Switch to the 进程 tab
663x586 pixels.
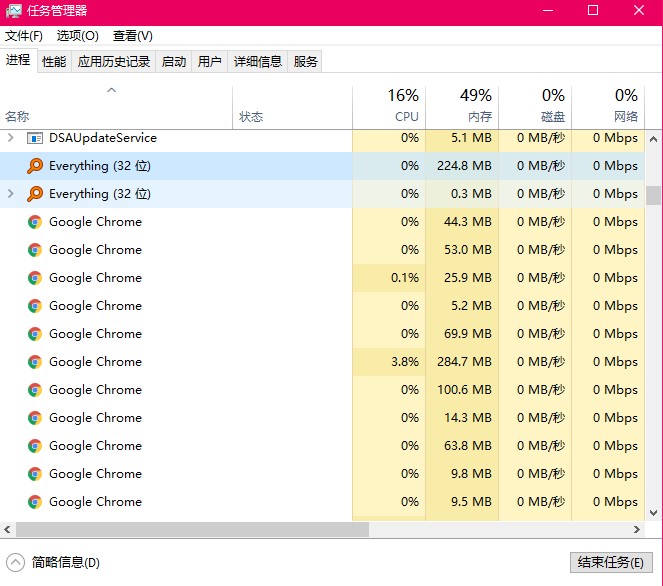tap(18, 60)
